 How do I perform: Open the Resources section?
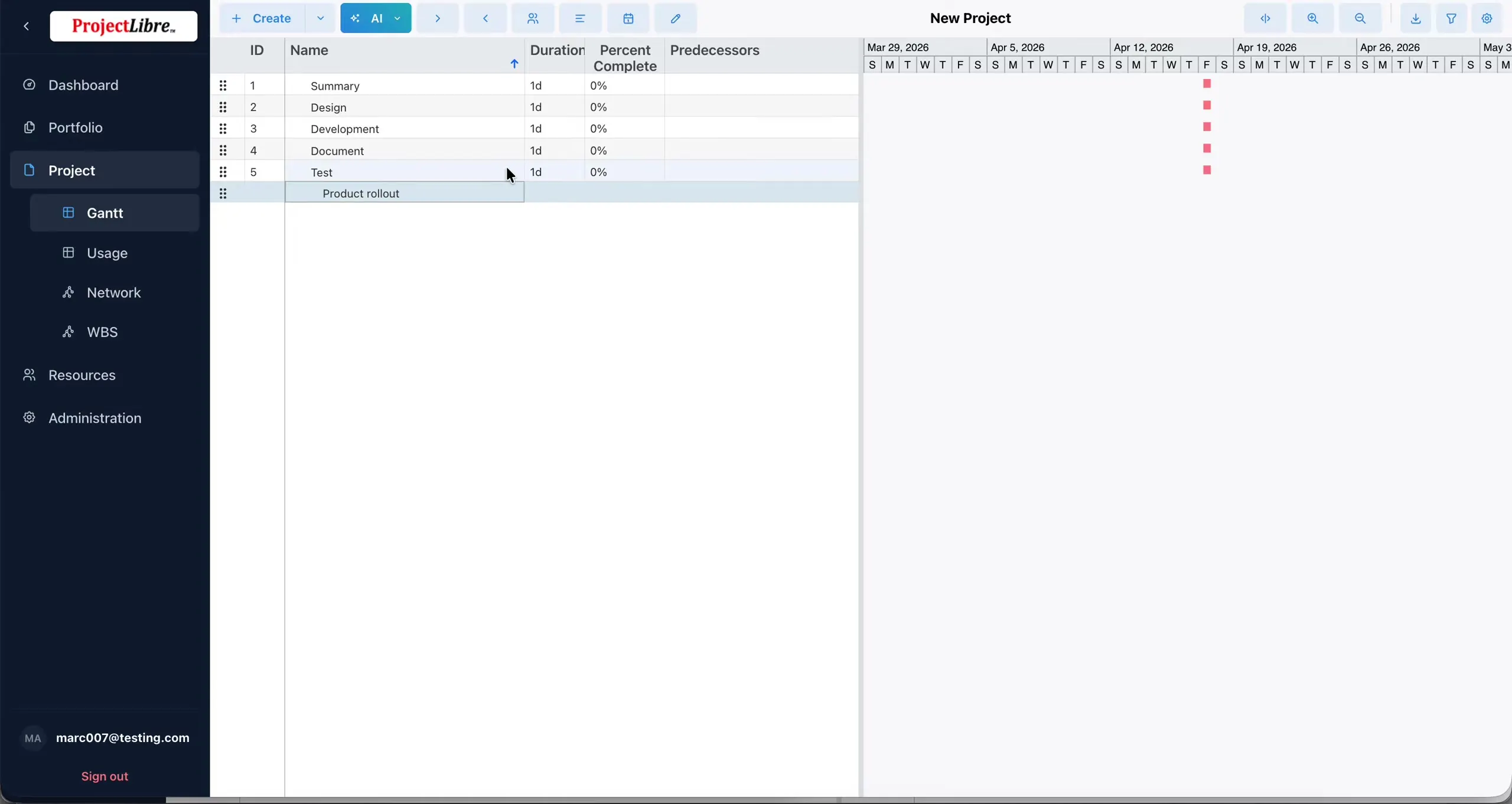click(105, 375)
